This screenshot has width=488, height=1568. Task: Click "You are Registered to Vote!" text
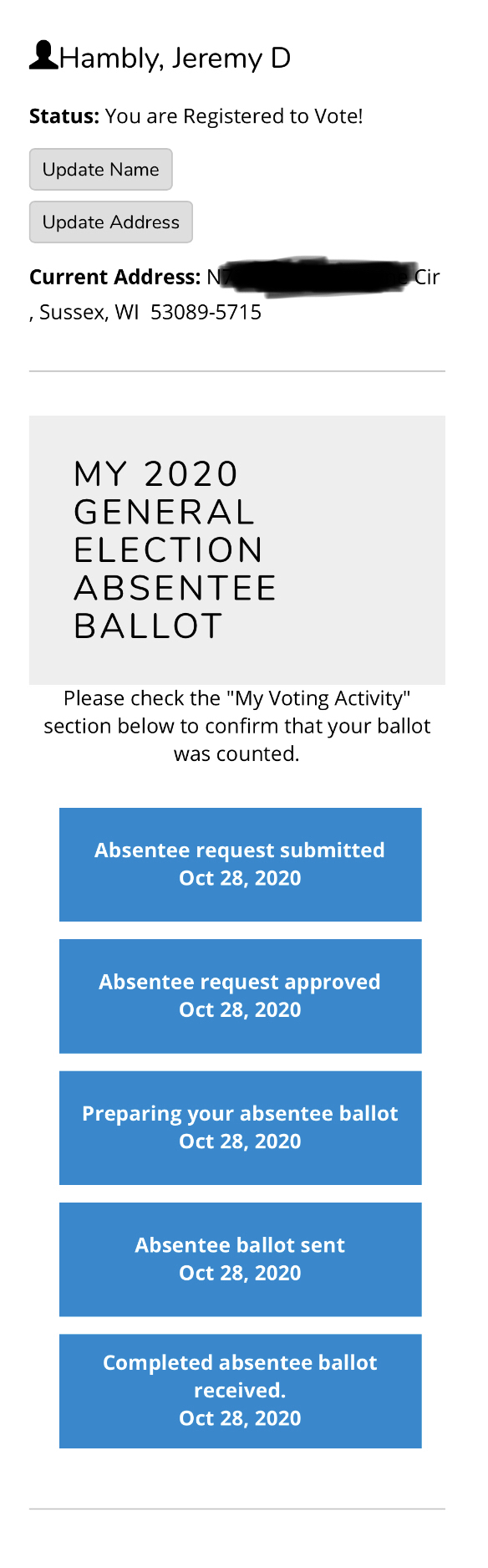(234, 116)
